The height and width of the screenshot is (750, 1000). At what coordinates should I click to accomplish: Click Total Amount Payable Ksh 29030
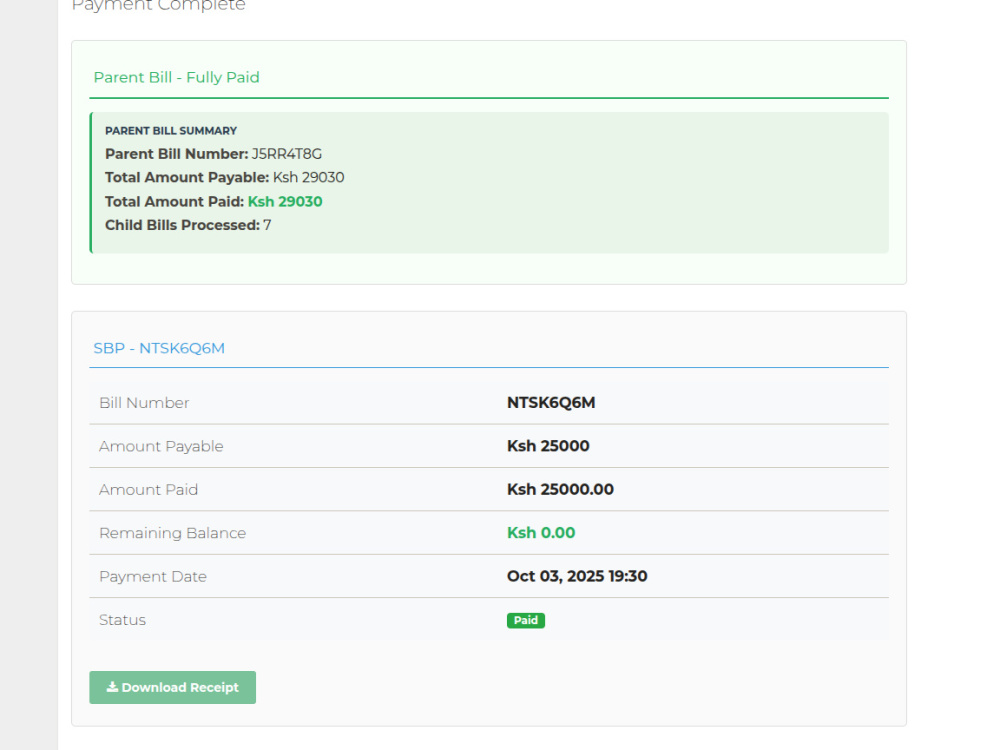coord(224,177)
